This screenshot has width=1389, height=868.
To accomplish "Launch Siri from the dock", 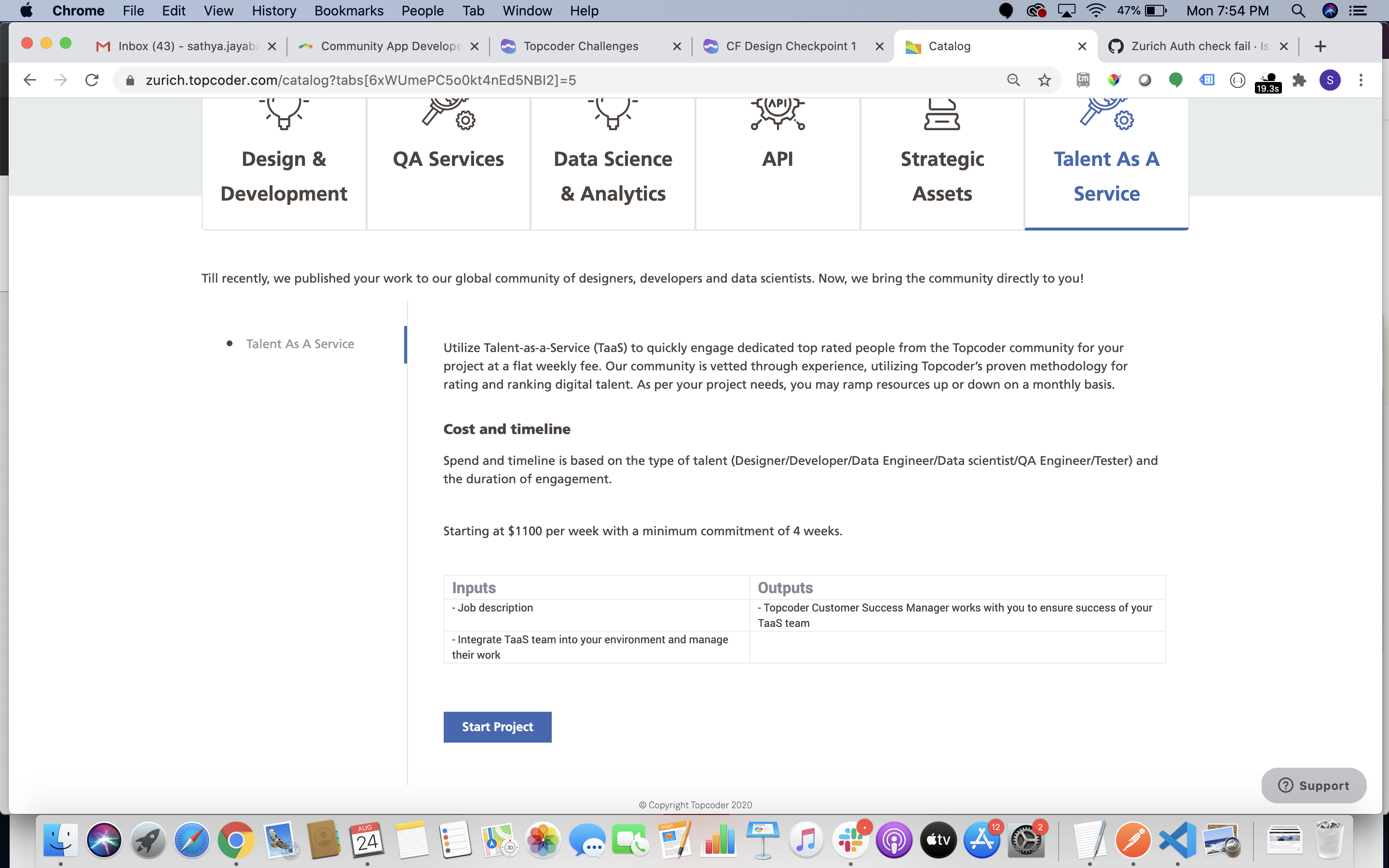I will tap(104, 841).
